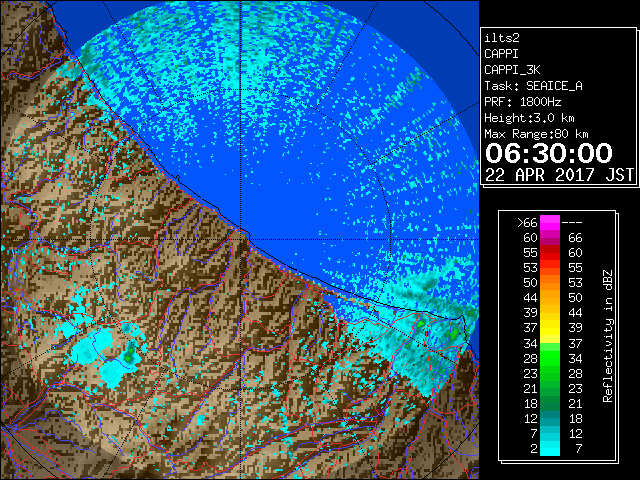Click the '---' legend label
Screen dimensions: 640x480
(572, 223)
